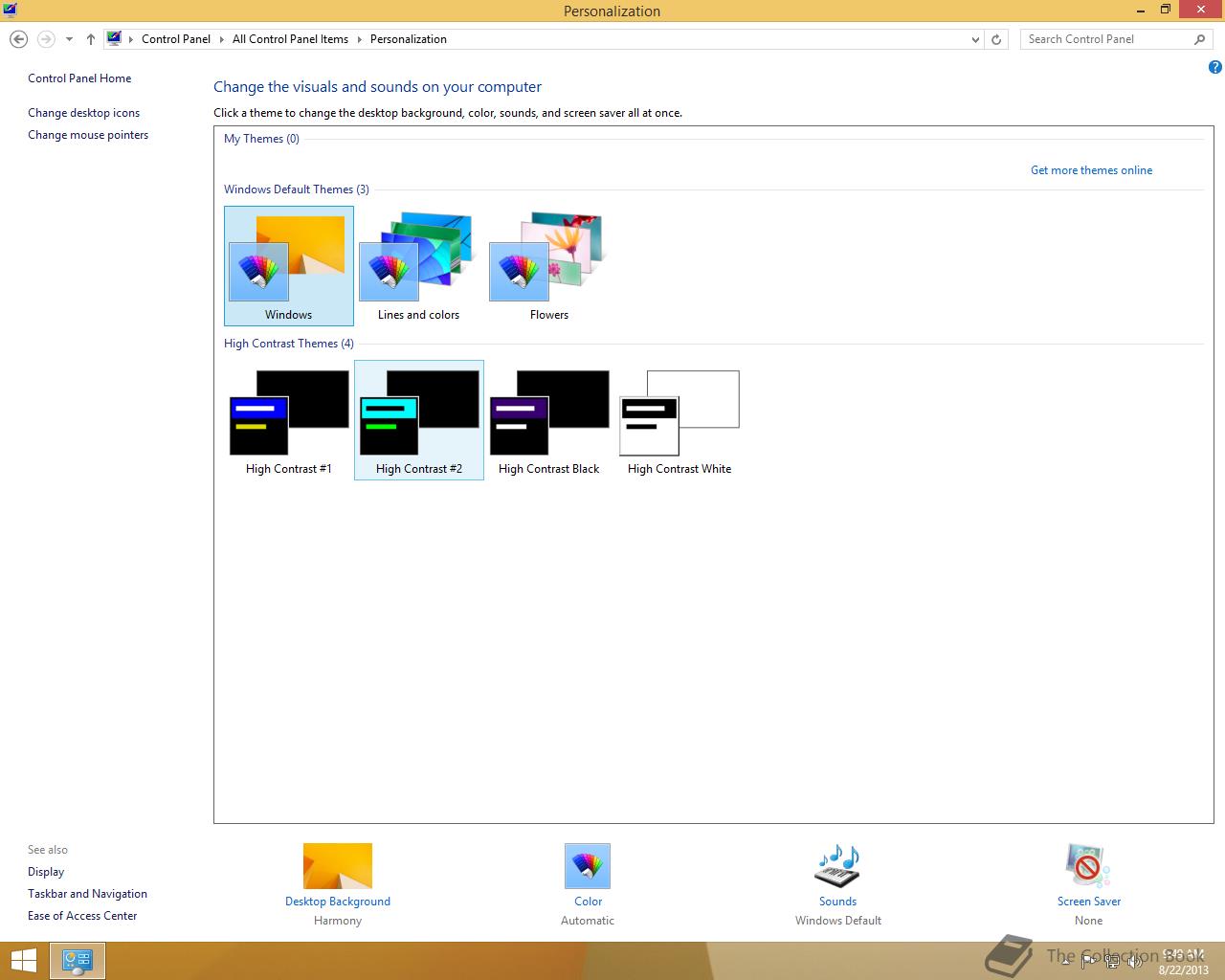Open Ease of Access Center link
1225x980 pixels.
(82, 916)
